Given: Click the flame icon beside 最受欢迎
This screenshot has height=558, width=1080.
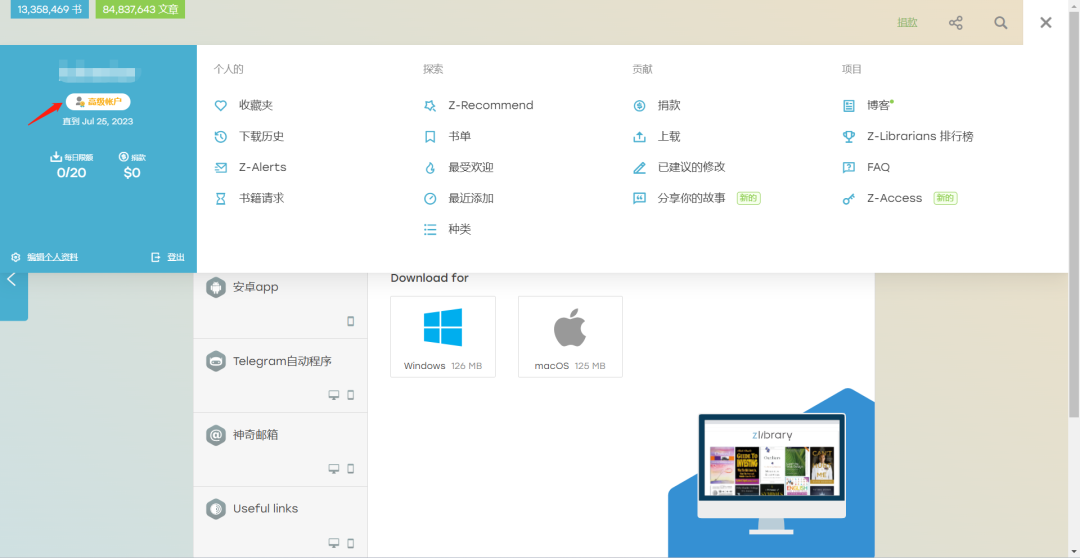Looking at the screenshot, I should pyautogui.click(x=430, y=167).
